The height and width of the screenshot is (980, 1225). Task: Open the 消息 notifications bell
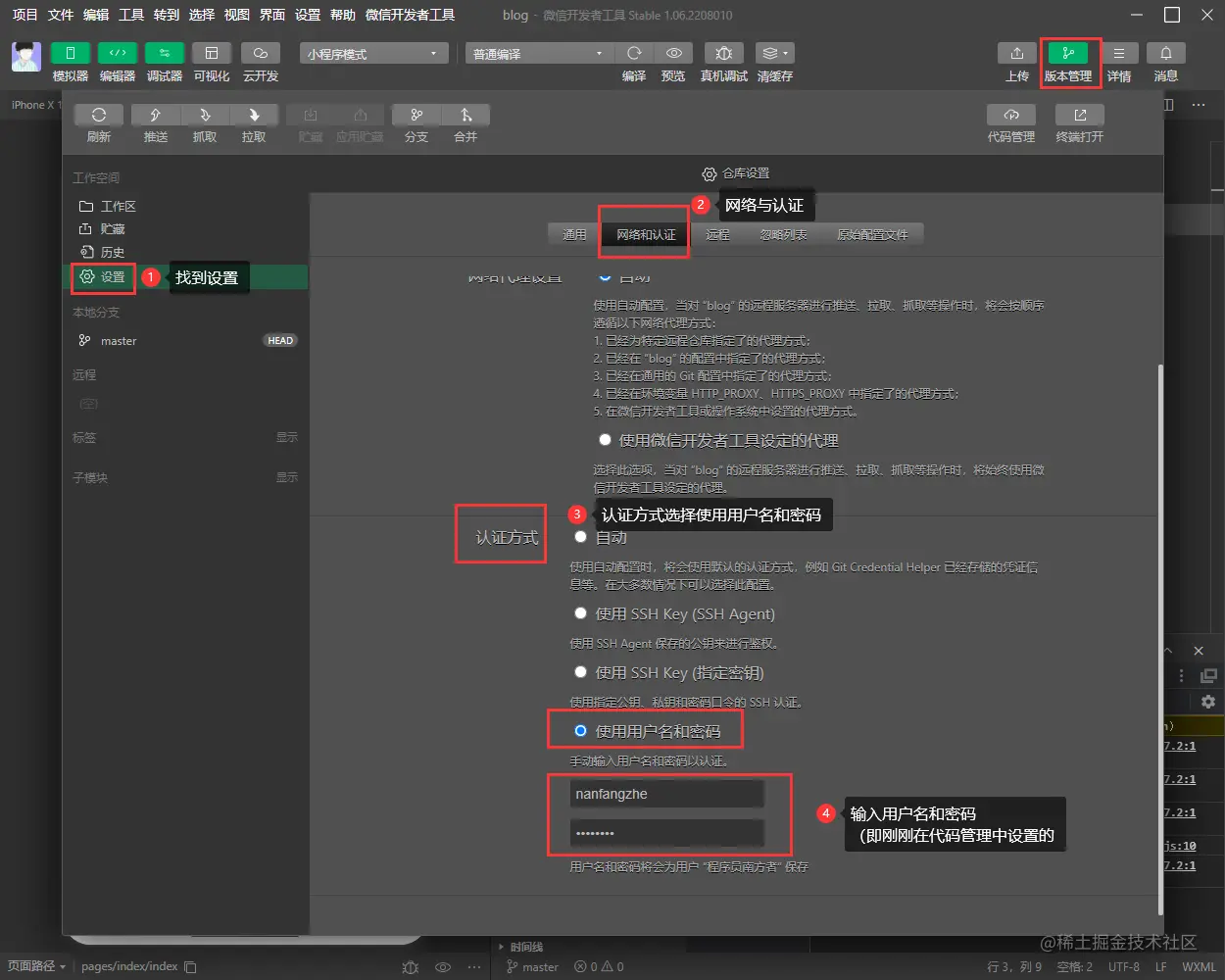(x=1166, y=53)
